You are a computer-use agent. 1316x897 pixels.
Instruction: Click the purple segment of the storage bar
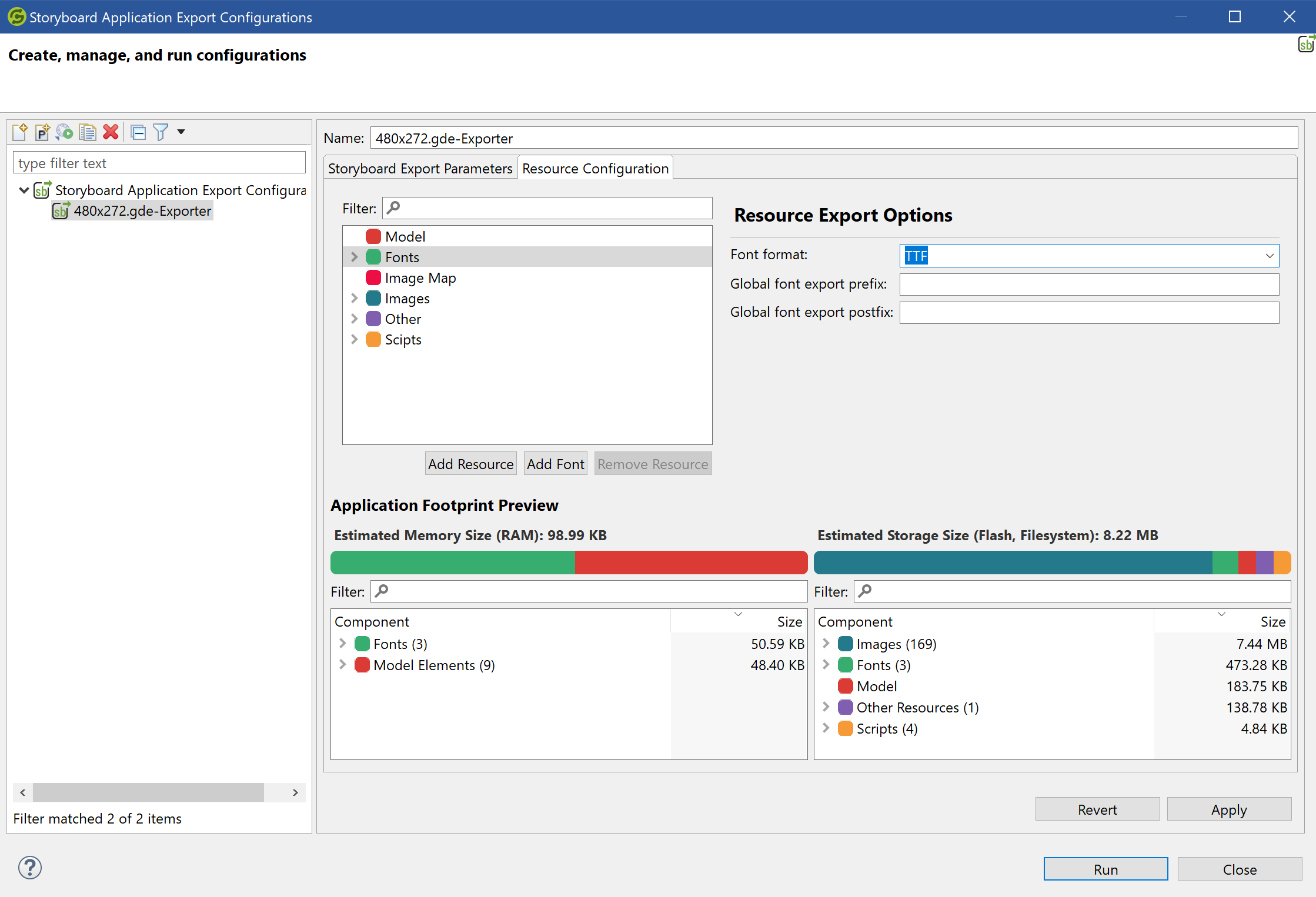point(1265,563)
